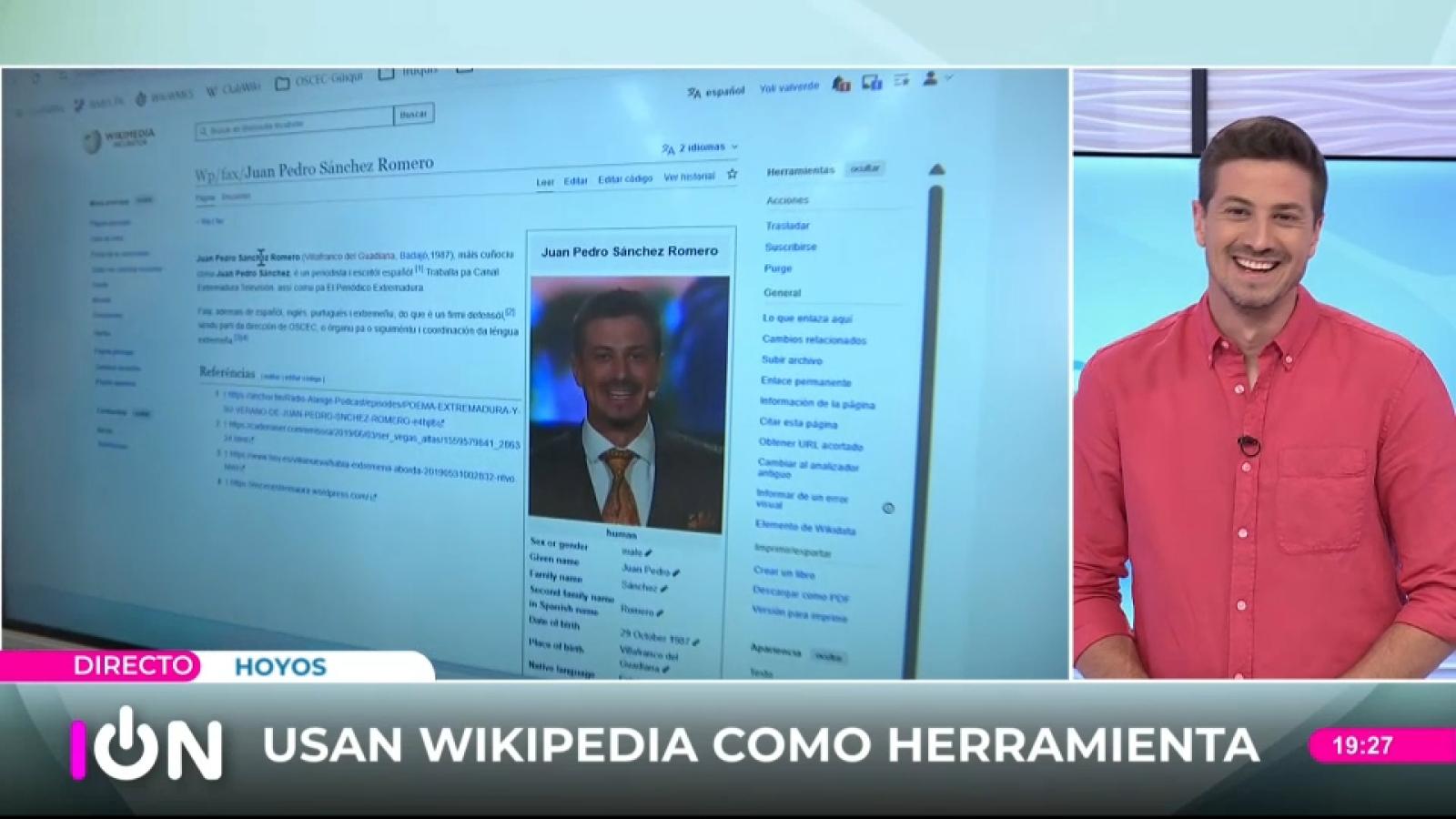1456x819 pixels.
Task: Click Citar esta página link
Action: pyautogui.click(x=798, y=423)
